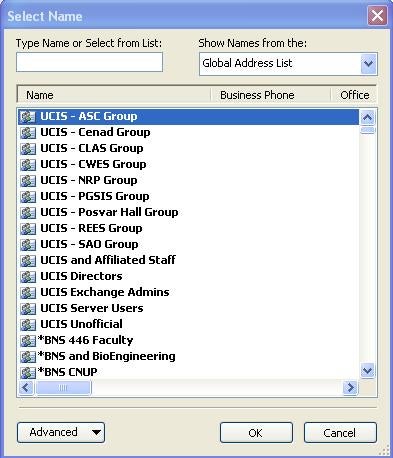The width and height of the screenshot is (393, 458).
Task: Confirm selection with the OK button
Action: click(x=256, y=433)
